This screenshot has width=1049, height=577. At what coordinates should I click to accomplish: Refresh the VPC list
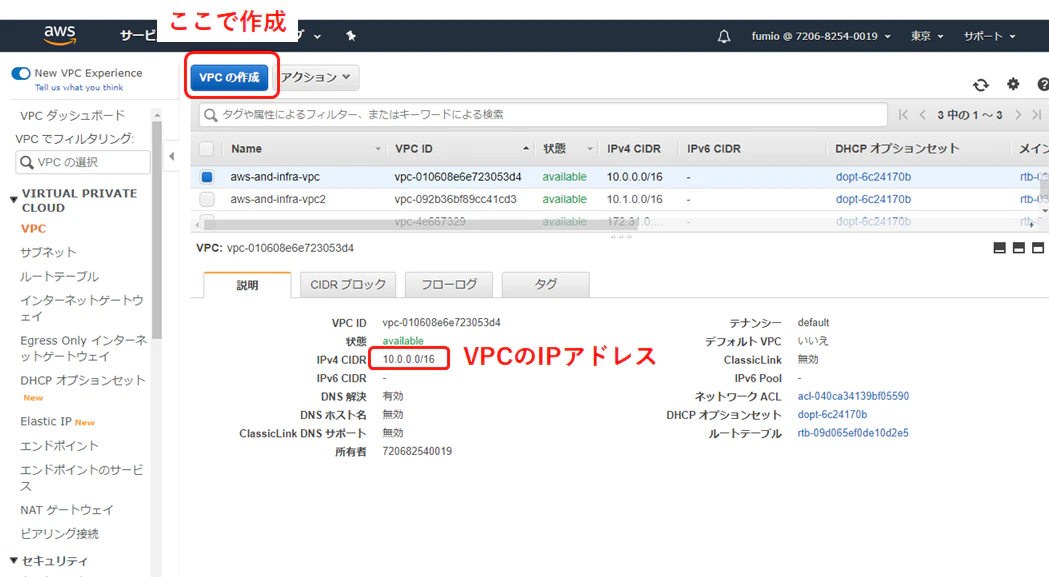point(981,85)
